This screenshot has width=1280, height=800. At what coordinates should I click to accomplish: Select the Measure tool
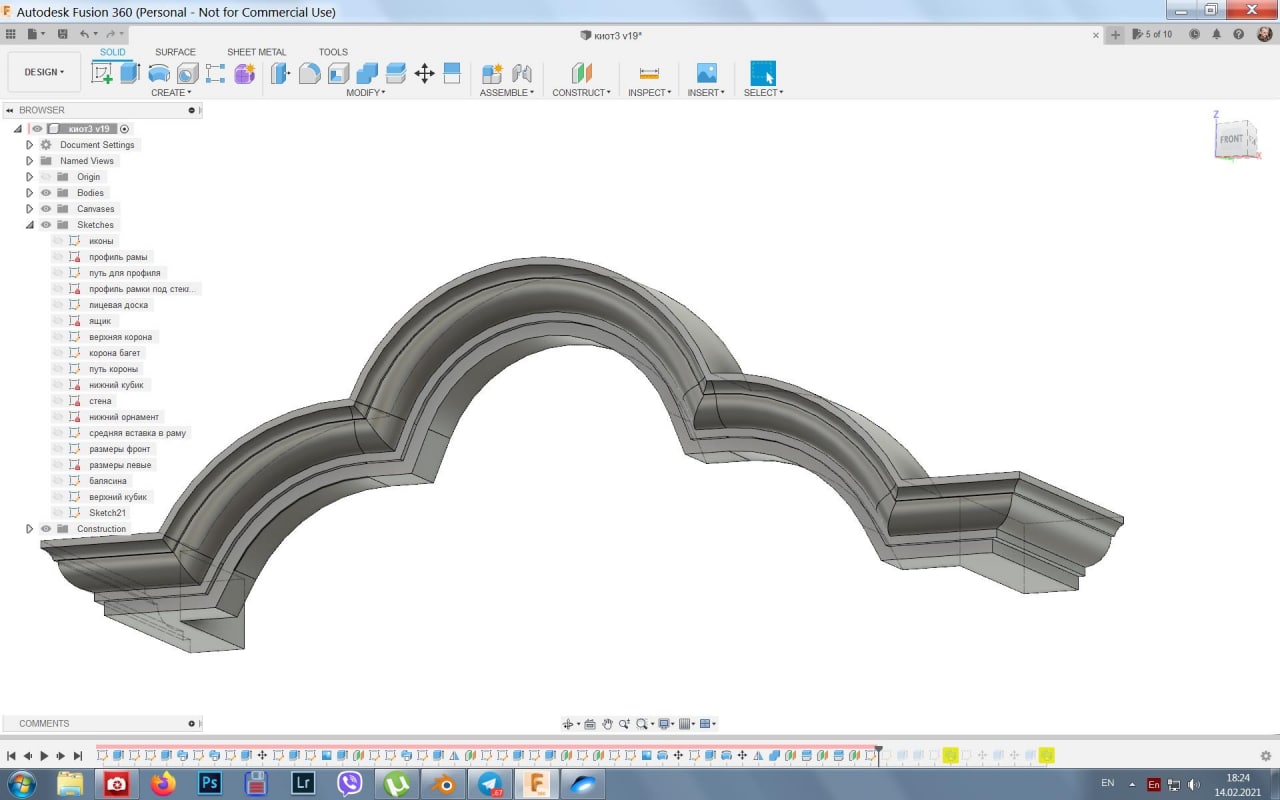click(649, 73)
